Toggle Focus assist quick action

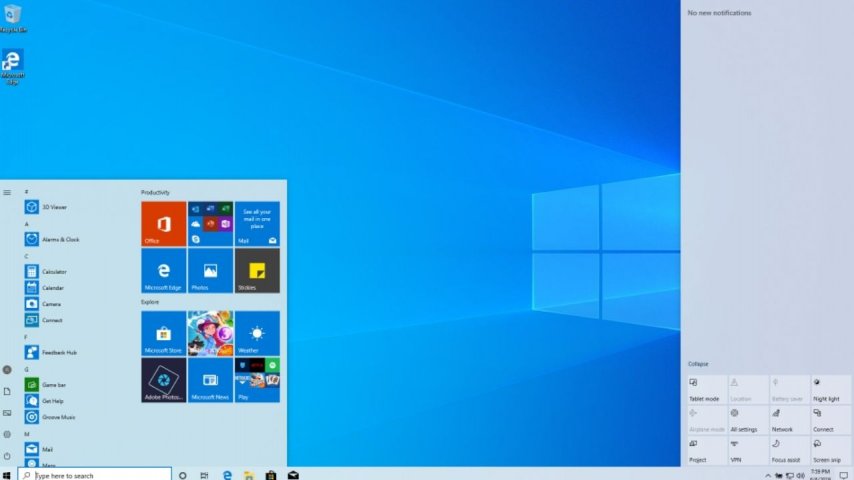point(789,451)
